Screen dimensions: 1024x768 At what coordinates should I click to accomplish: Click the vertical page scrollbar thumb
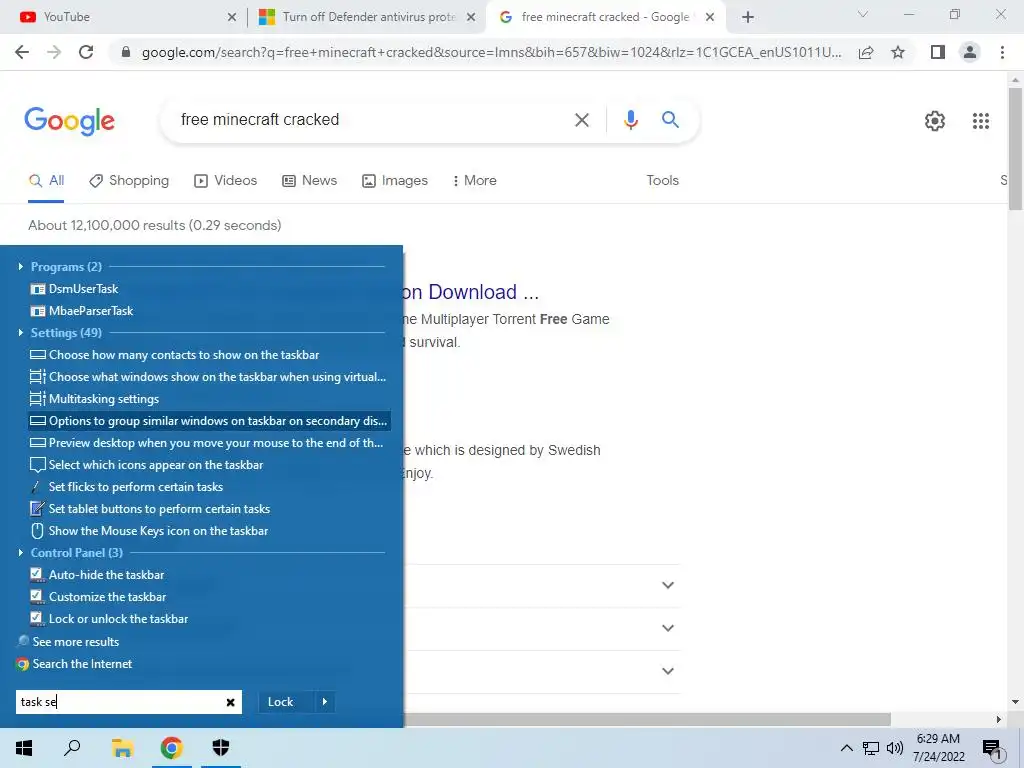pos(1015,149)
